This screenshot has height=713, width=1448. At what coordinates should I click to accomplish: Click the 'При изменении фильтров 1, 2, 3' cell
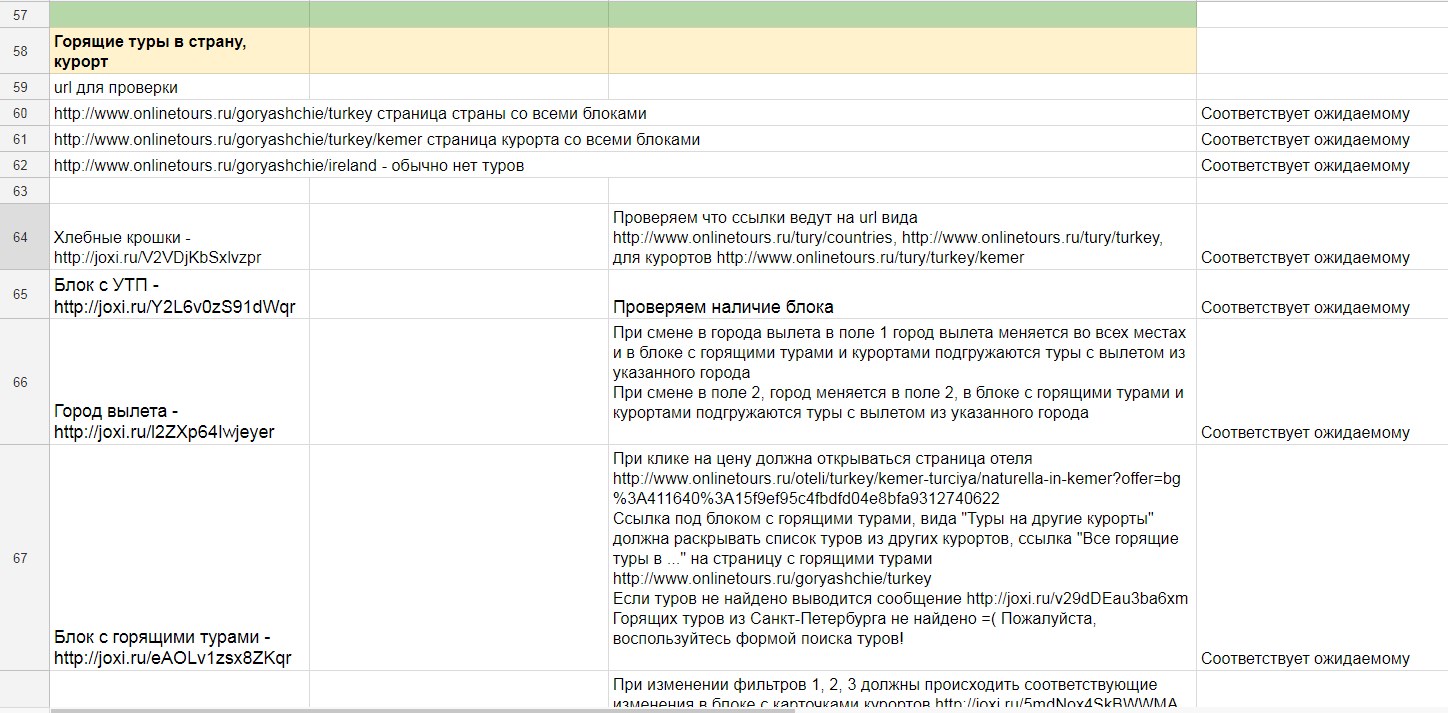point(902,691)
